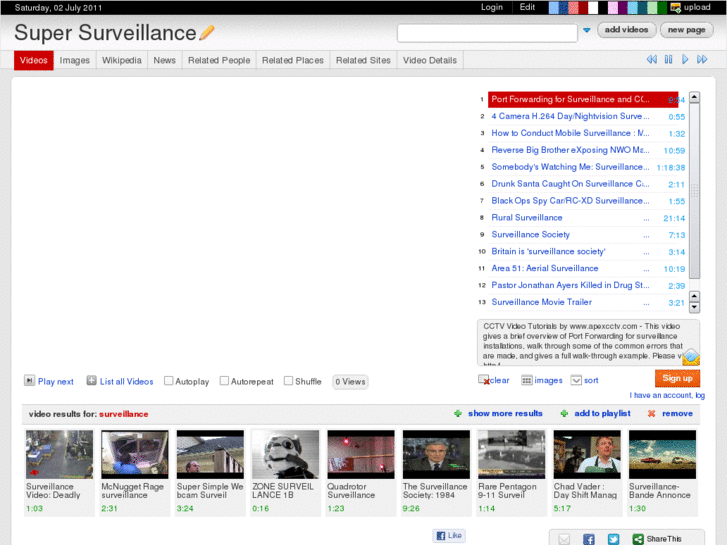Click the red X remove icon
This screenshot has width=727, height=545.
[x=651, y=413]
